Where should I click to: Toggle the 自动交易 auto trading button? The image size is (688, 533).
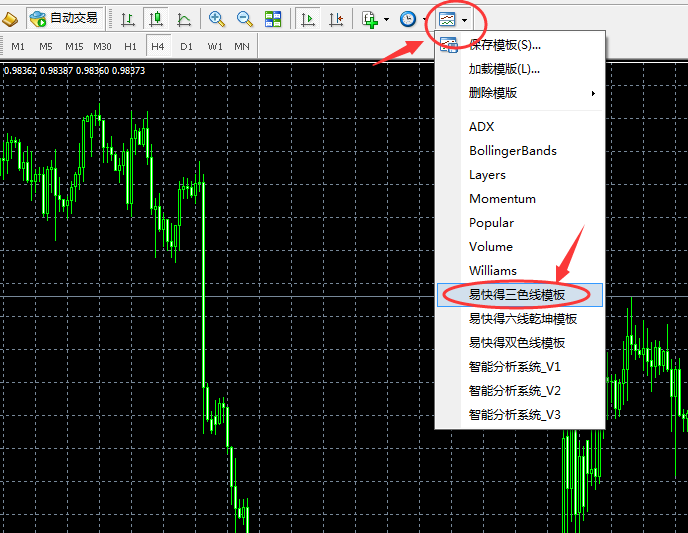(x=65, y=18)
